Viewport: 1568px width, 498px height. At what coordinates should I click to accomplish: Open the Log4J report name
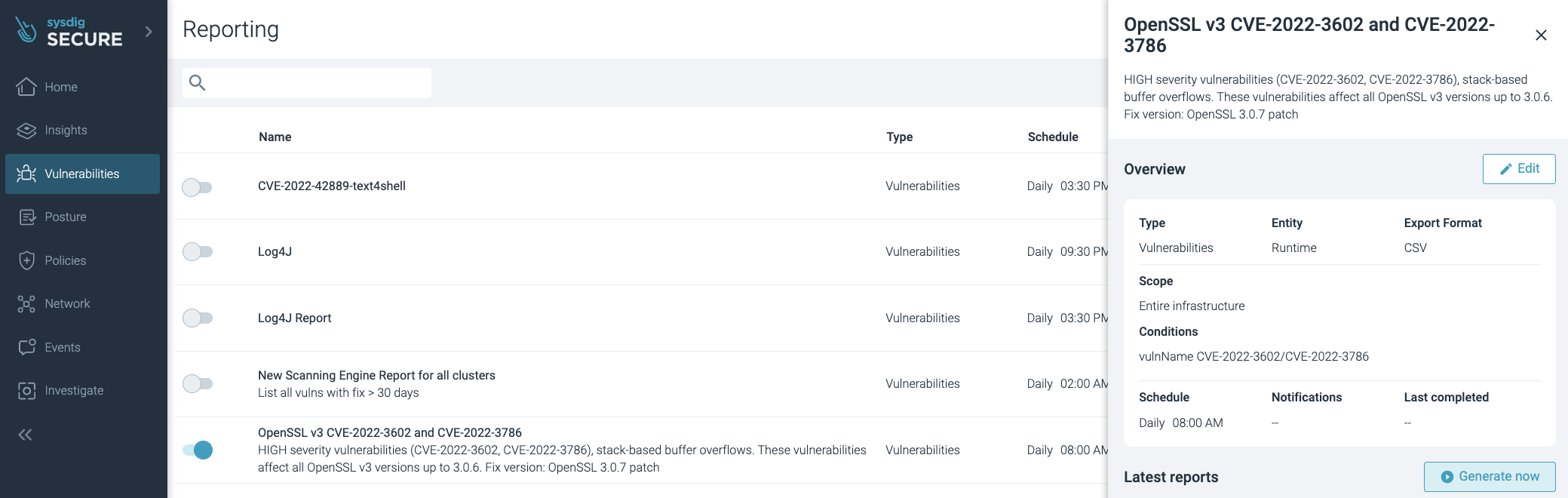point(275,252)
